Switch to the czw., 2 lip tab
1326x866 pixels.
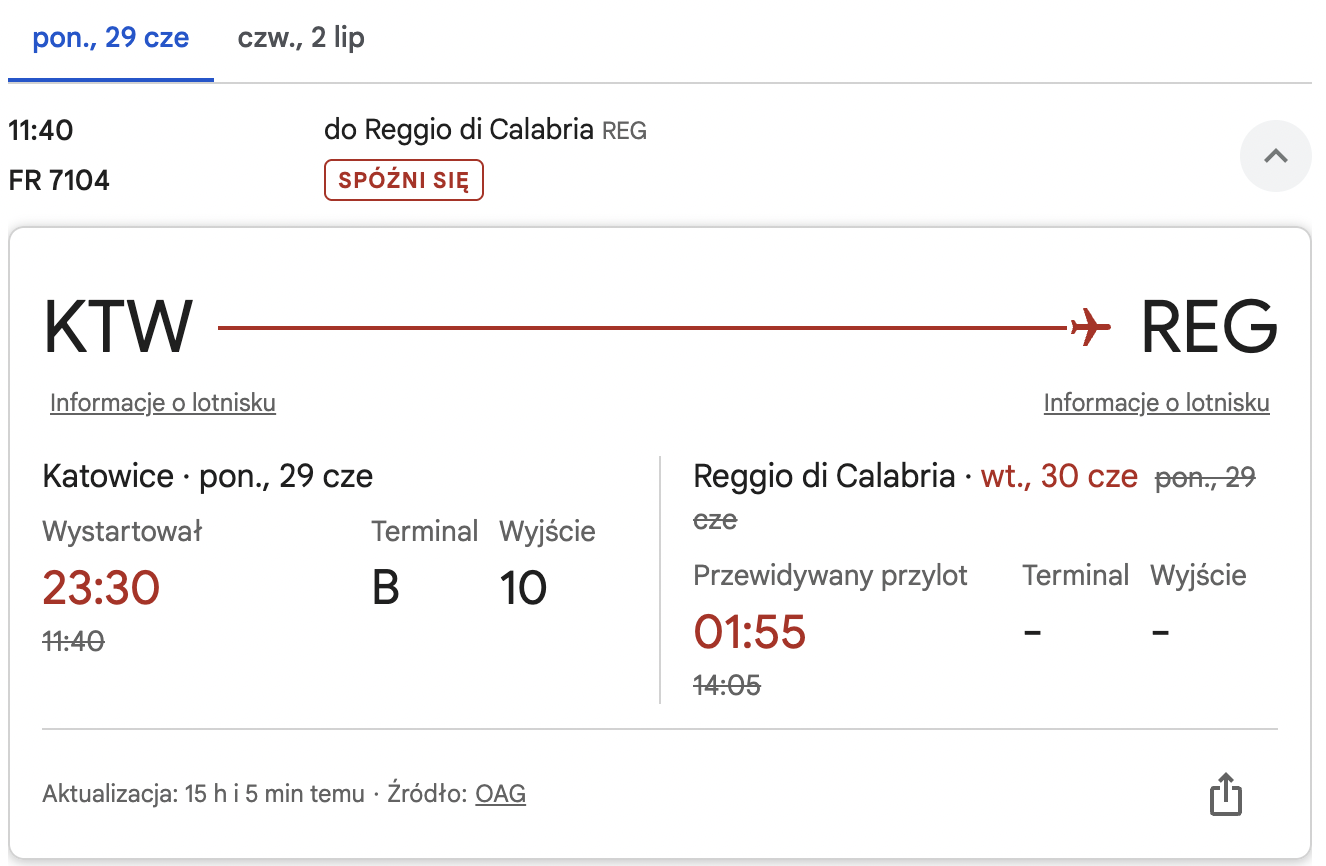tap(301, 39)
